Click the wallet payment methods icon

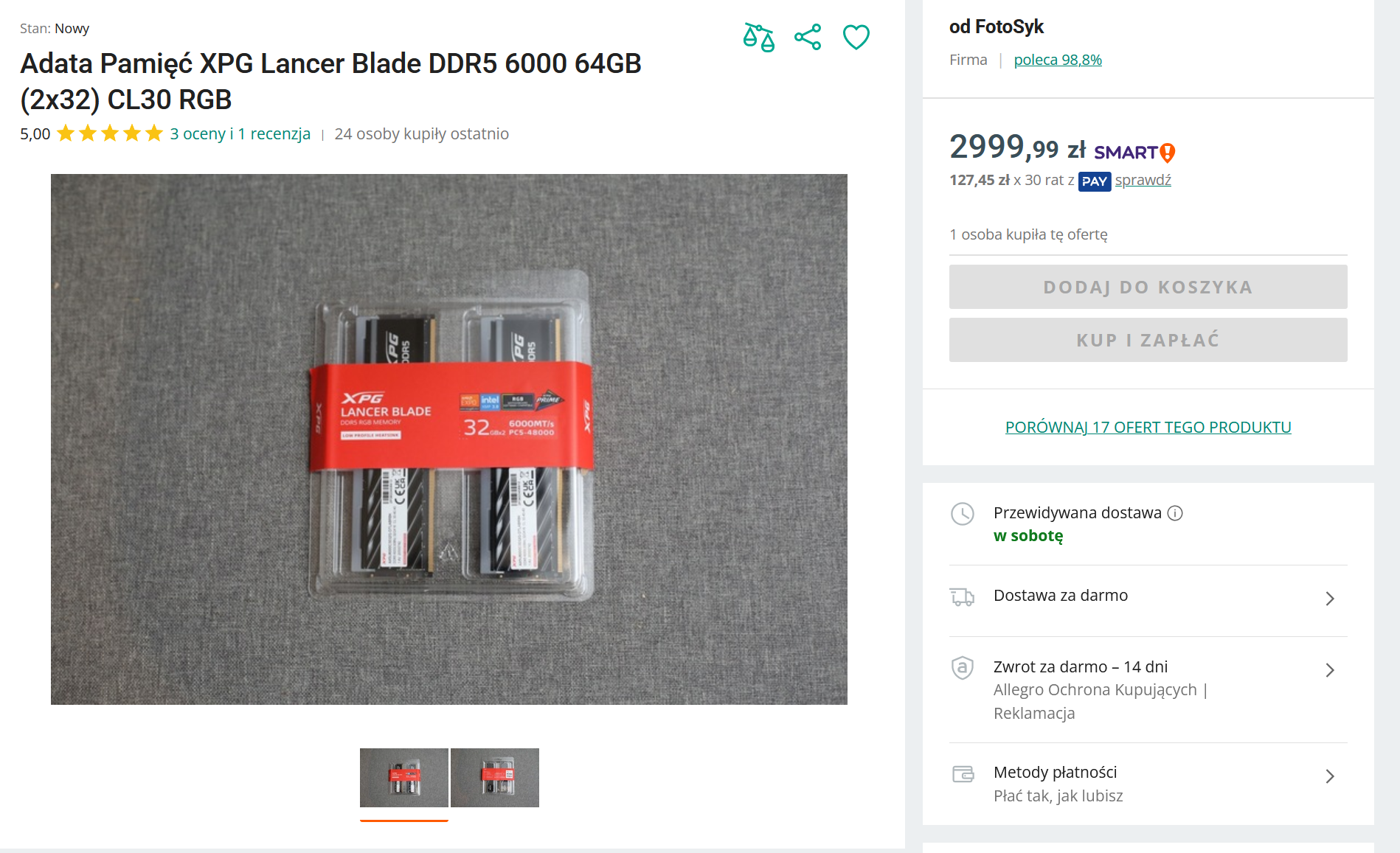tap(963, 774)
